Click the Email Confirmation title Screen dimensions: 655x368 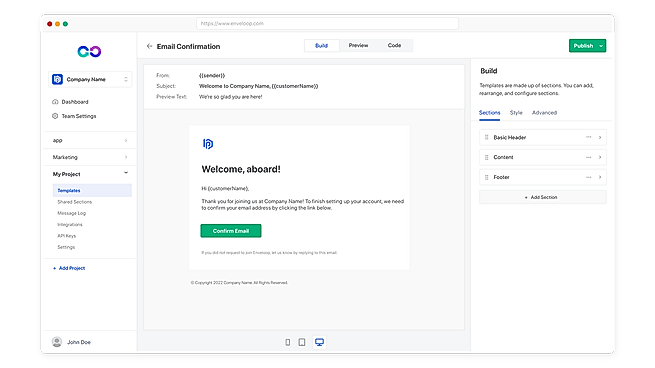coord(188,46)
